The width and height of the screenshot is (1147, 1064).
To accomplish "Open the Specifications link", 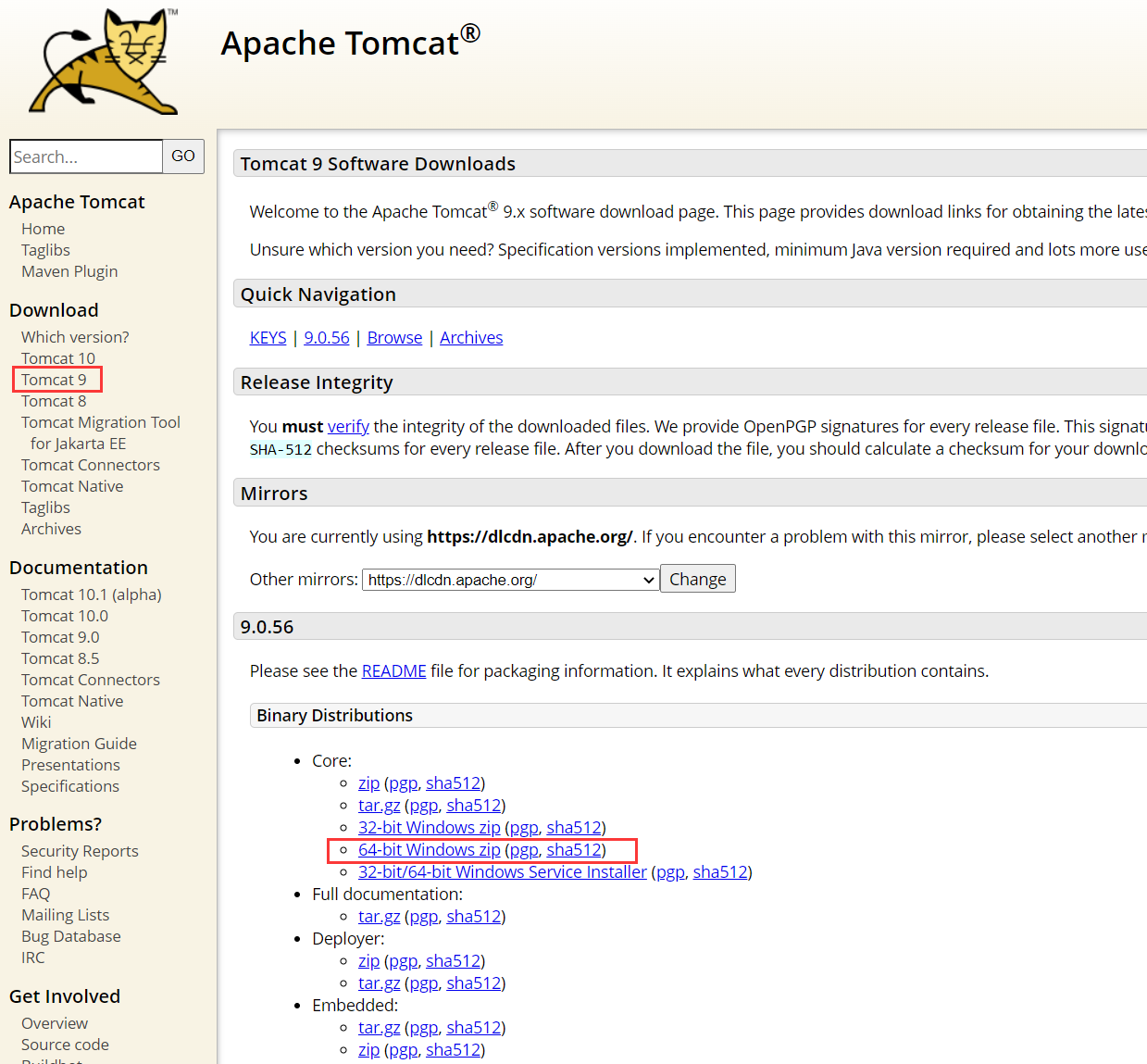I will 70,786.
